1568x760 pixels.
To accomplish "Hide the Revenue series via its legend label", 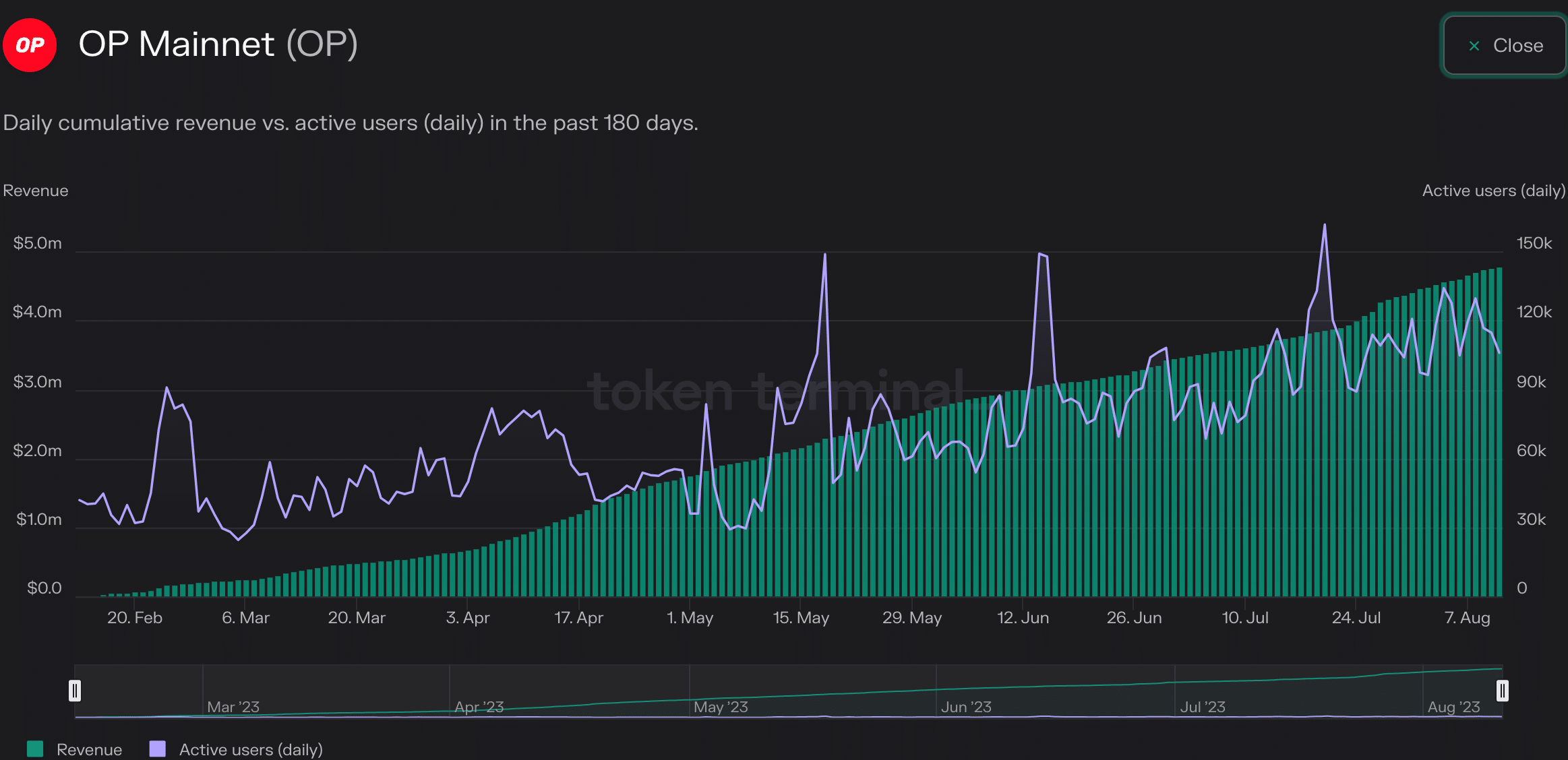I will [89, 749].
